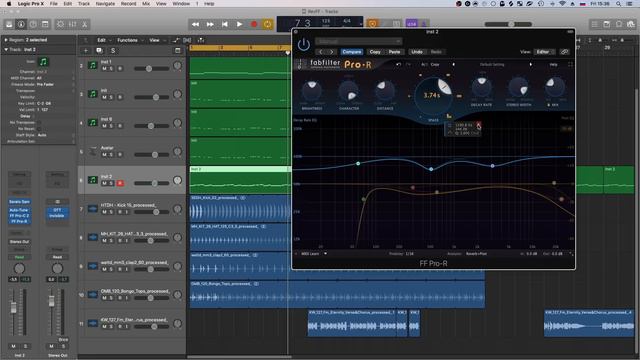
Task: Disable record on the Inst 2 track
Action: [x=120, y=183]
